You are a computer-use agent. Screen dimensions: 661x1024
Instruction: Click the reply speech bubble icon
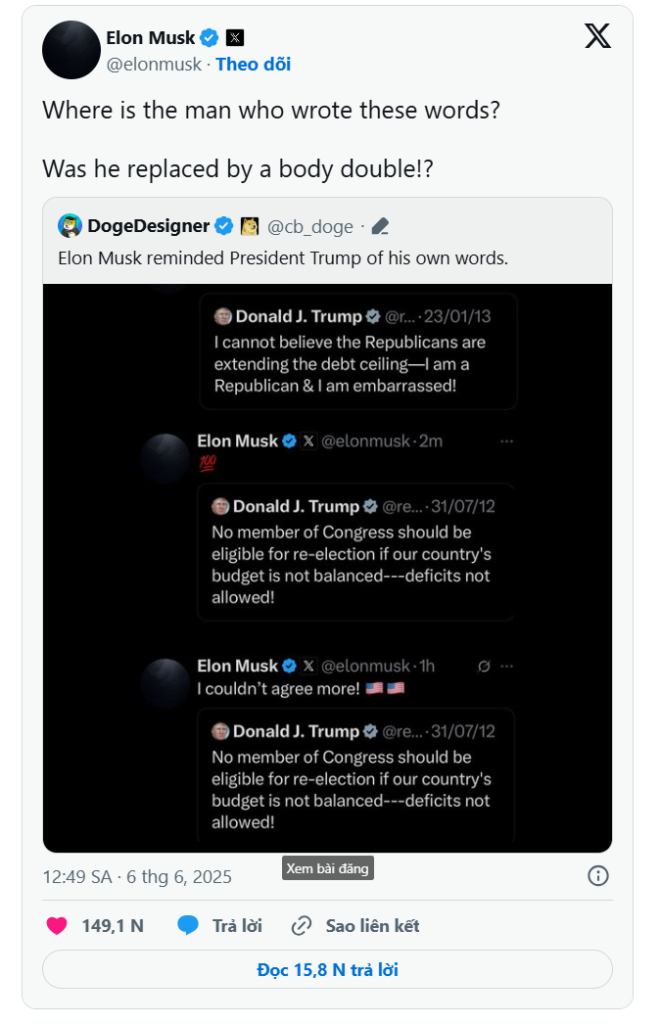tap(188, 925)
